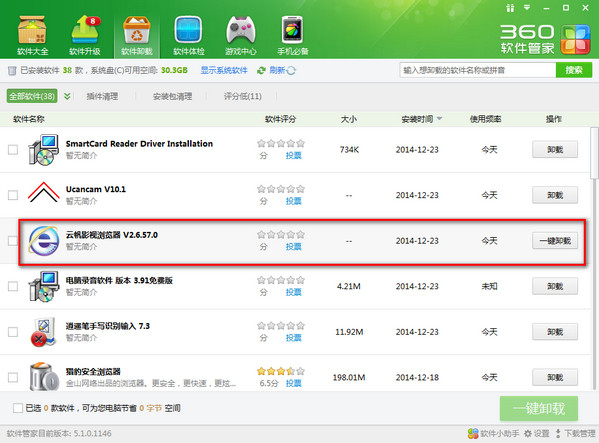Image resolution: width=599 pixels, height=443 pixels.
Task: Rate stars for Ucancam V10.1
Action: pyautogui.click(x=281, y=189)
